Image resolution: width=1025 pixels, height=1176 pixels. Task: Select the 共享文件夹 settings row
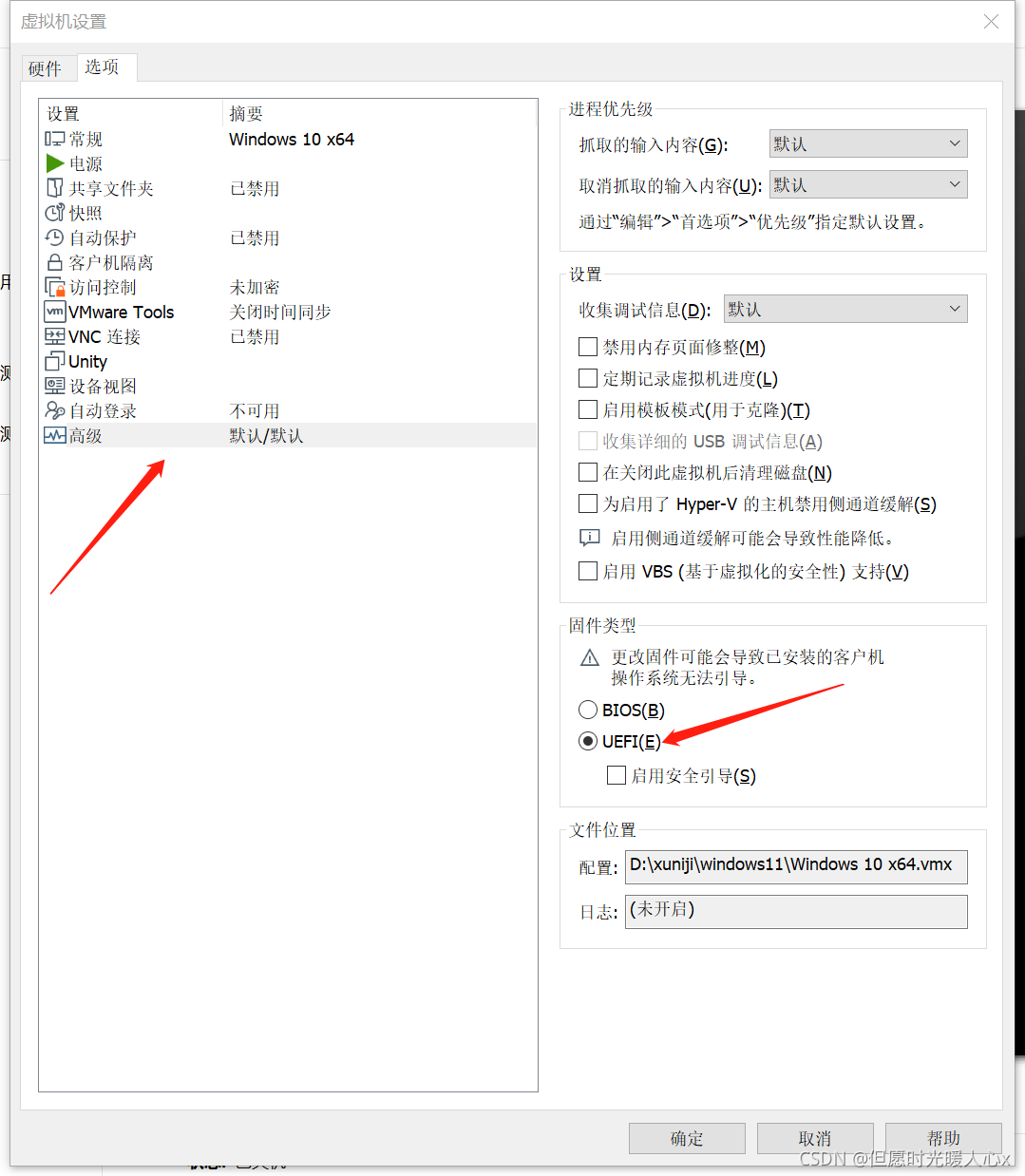(x=289, y=188)
